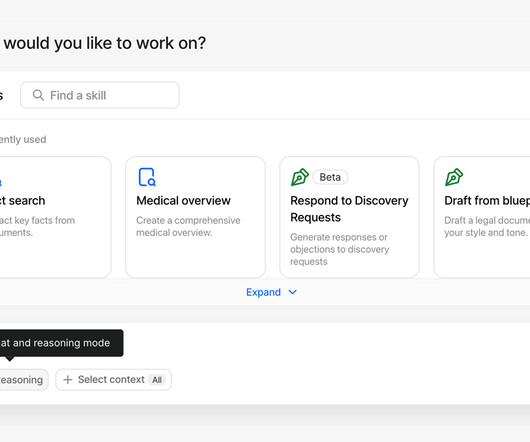Open Respond to Discovery Requests card
The width and height of the screenshot is (530, 442).
click(350, 217)
